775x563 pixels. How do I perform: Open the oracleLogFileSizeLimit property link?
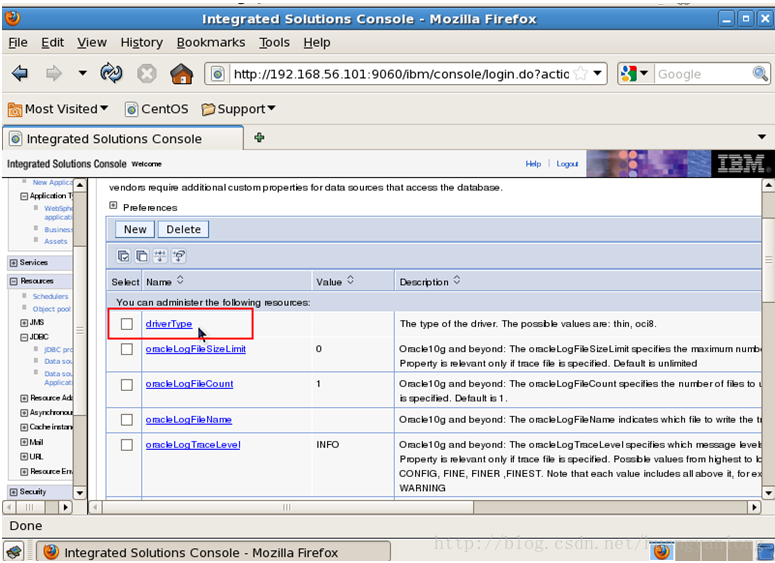tap(196, 349)
